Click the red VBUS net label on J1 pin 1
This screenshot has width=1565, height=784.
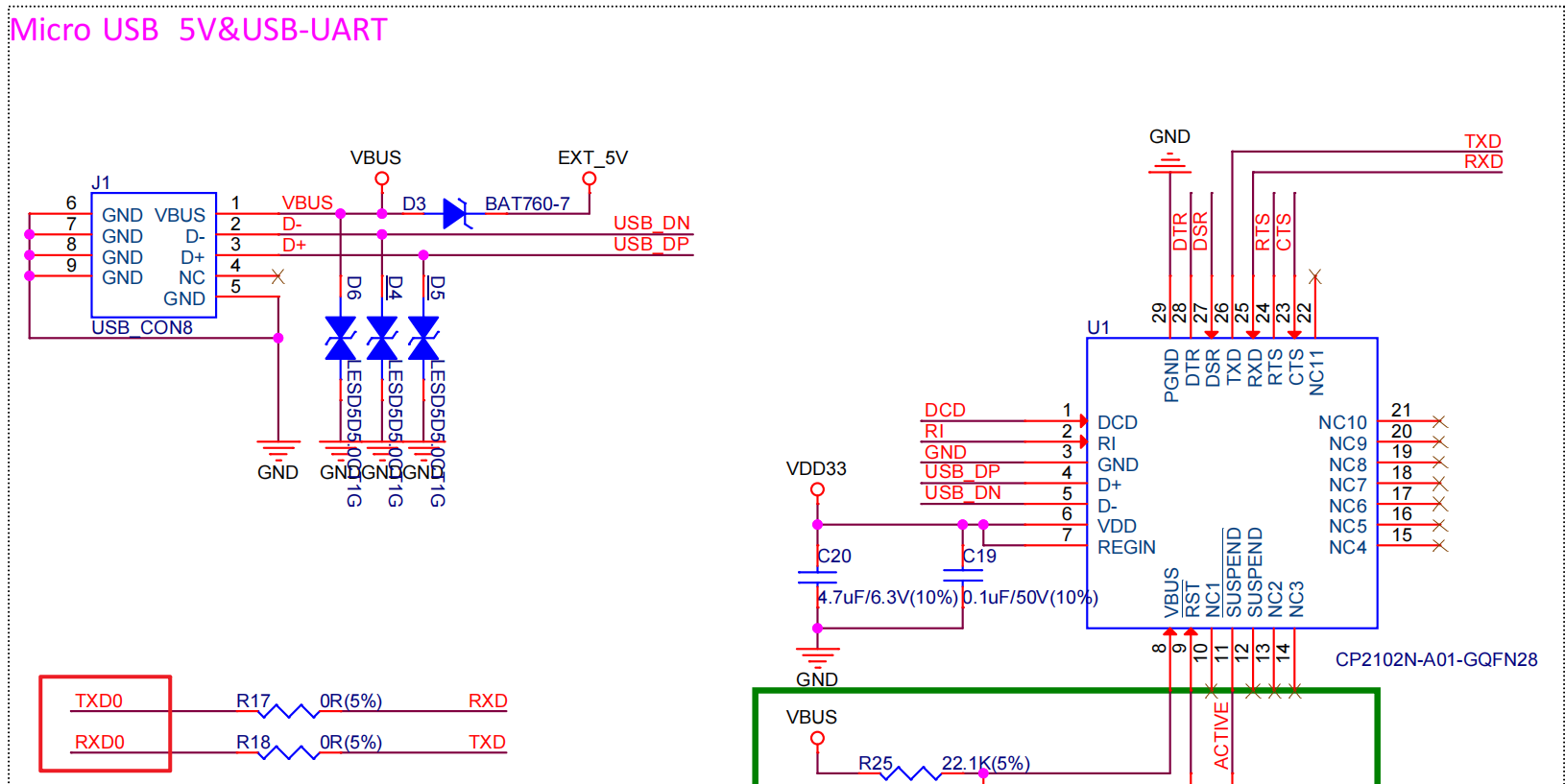tap(307, 202)
